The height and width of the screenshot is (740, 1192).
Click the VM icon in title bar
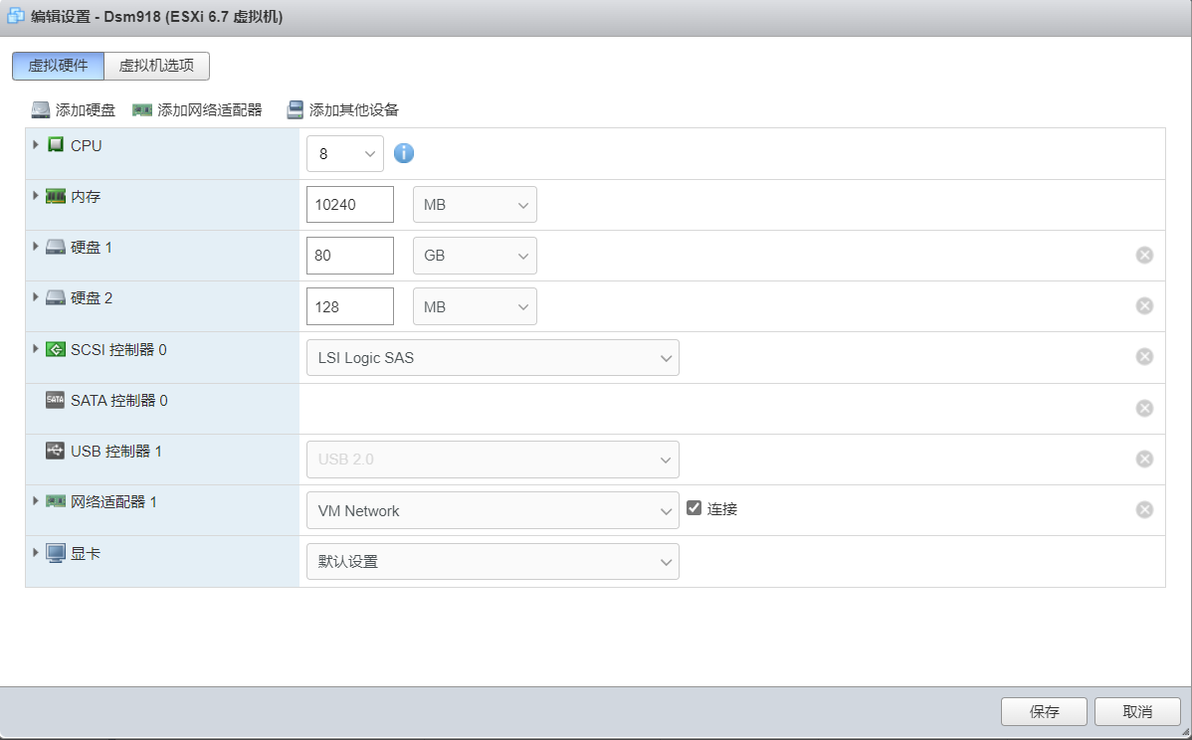tap(15, 16)
